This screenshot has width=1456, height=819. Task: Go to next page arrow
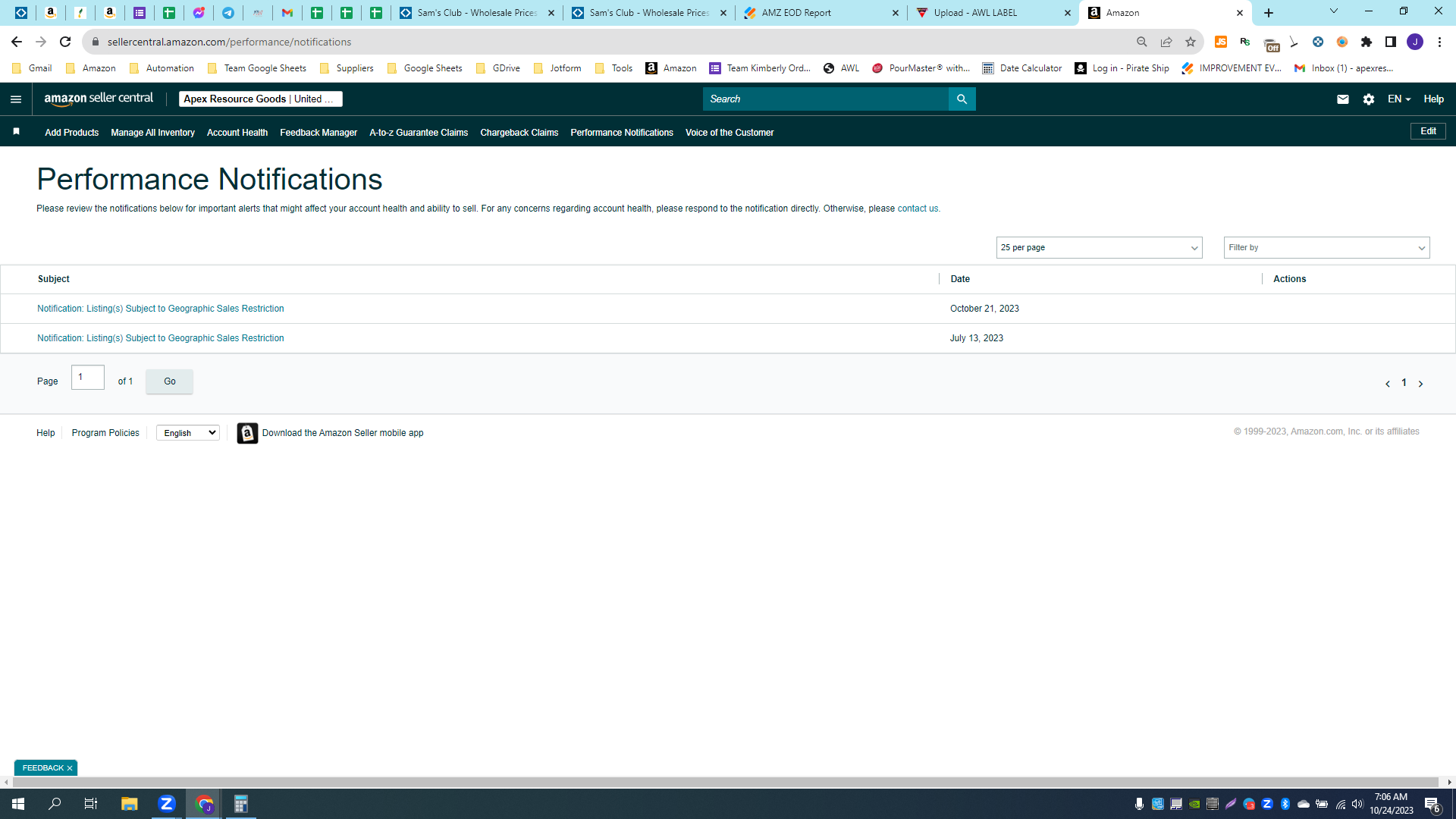click(x=1420, y=384)
